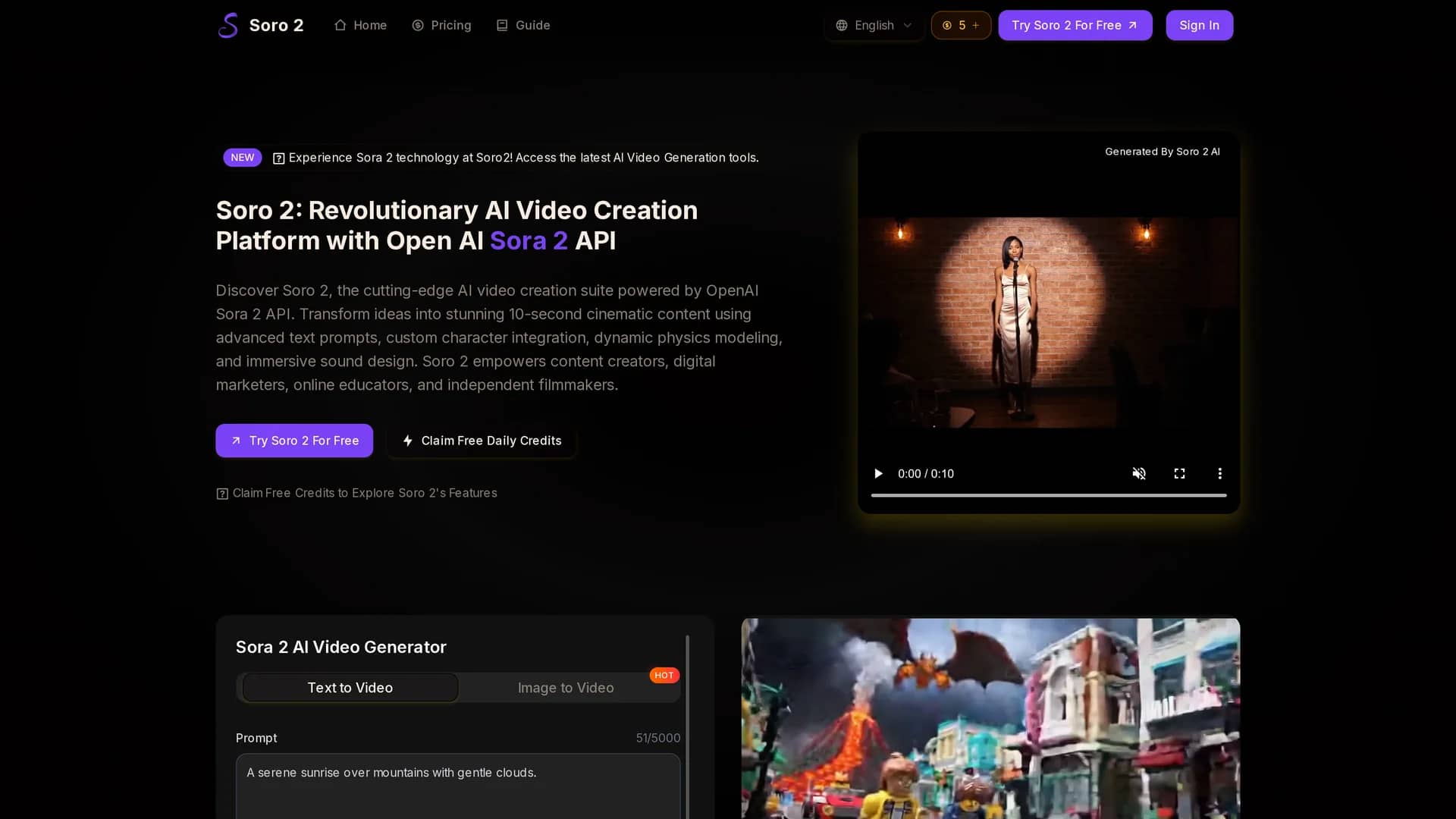Click the plus icon beside credits
This screenshot has width=1456, height=819.
click(976, 25)
